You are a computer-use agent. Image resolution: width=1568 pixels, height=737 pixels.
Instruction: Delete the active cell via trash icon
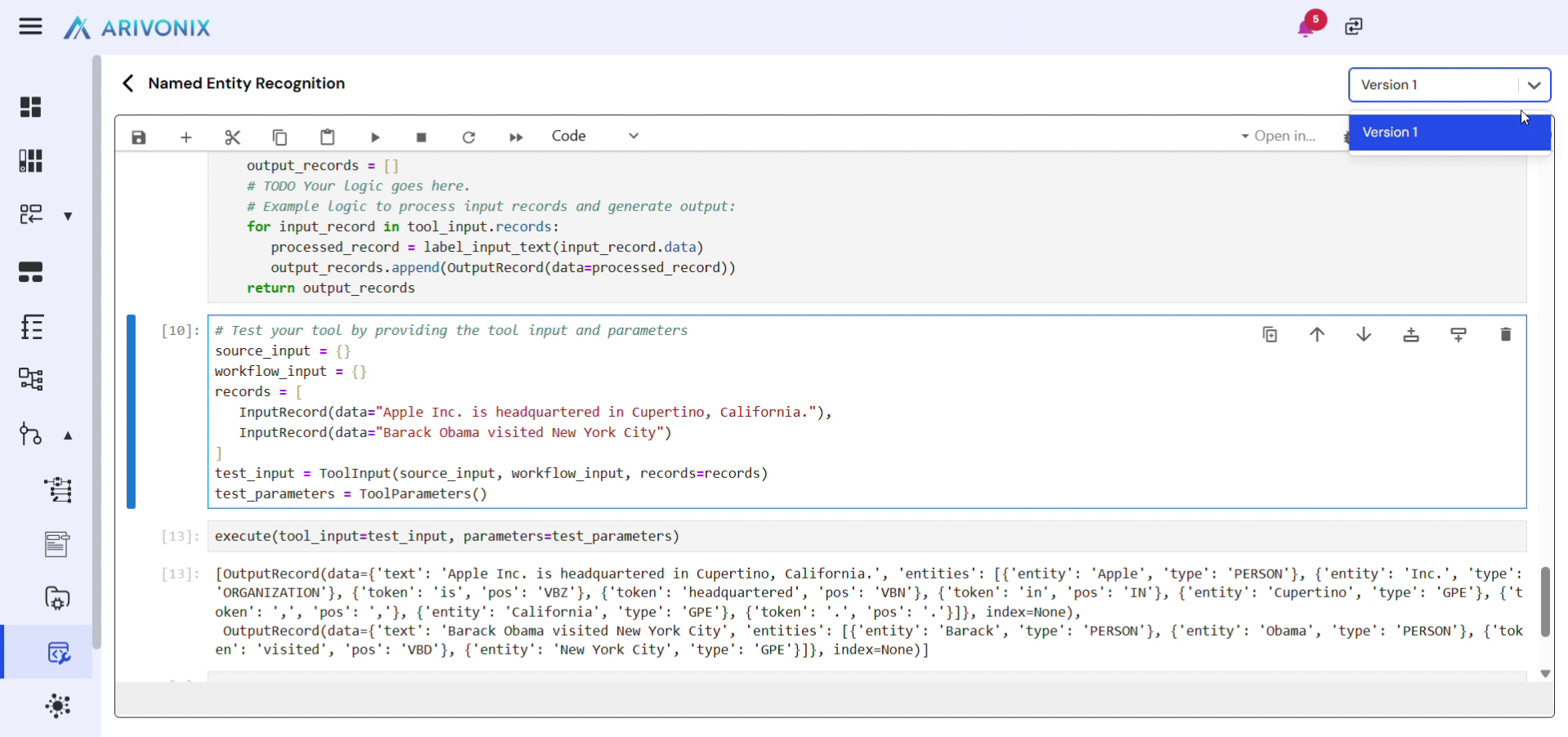[x=1505, y=334]
